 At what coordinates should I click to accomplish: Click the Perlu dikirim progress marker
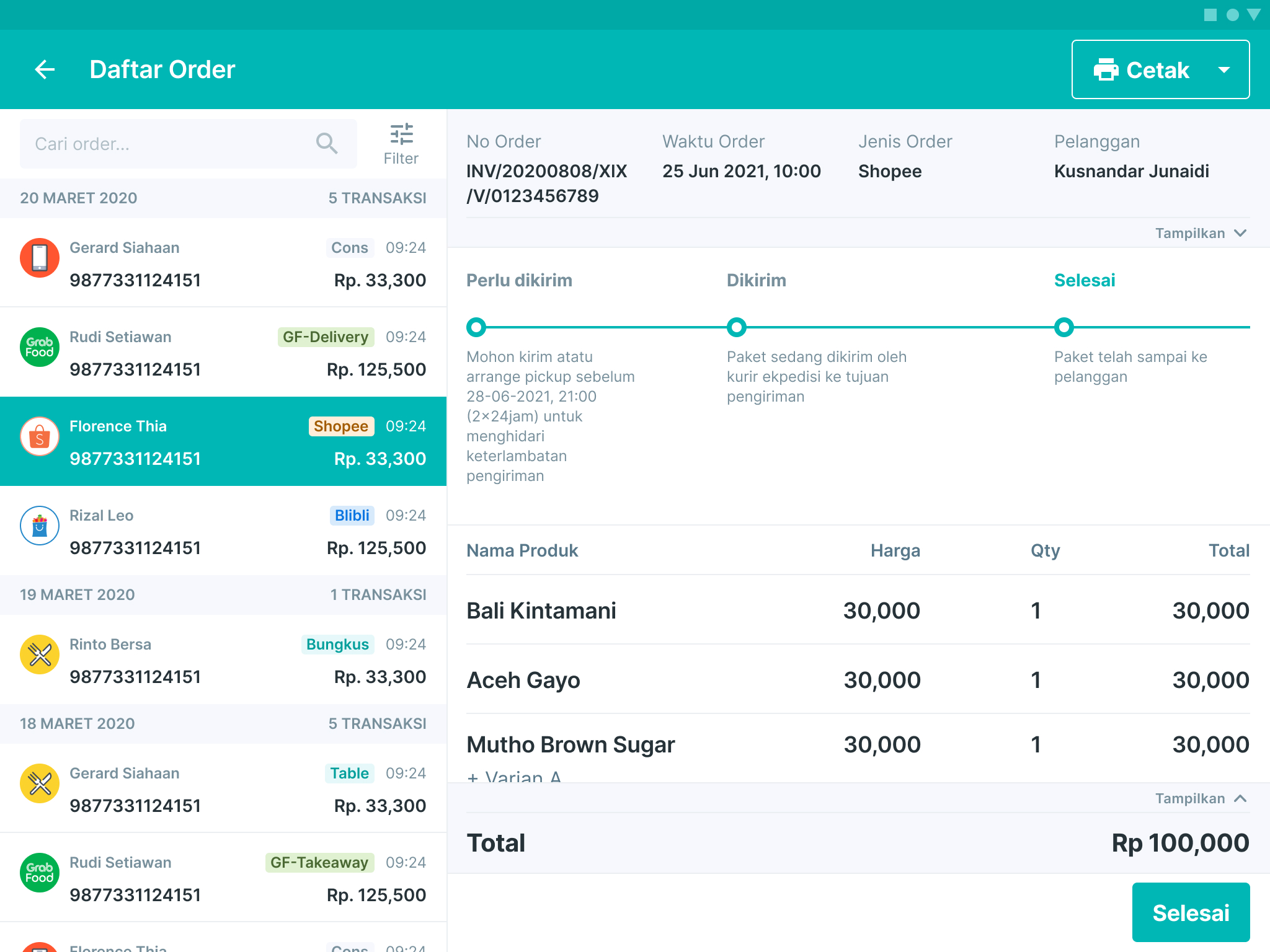(x=476, y=327)
